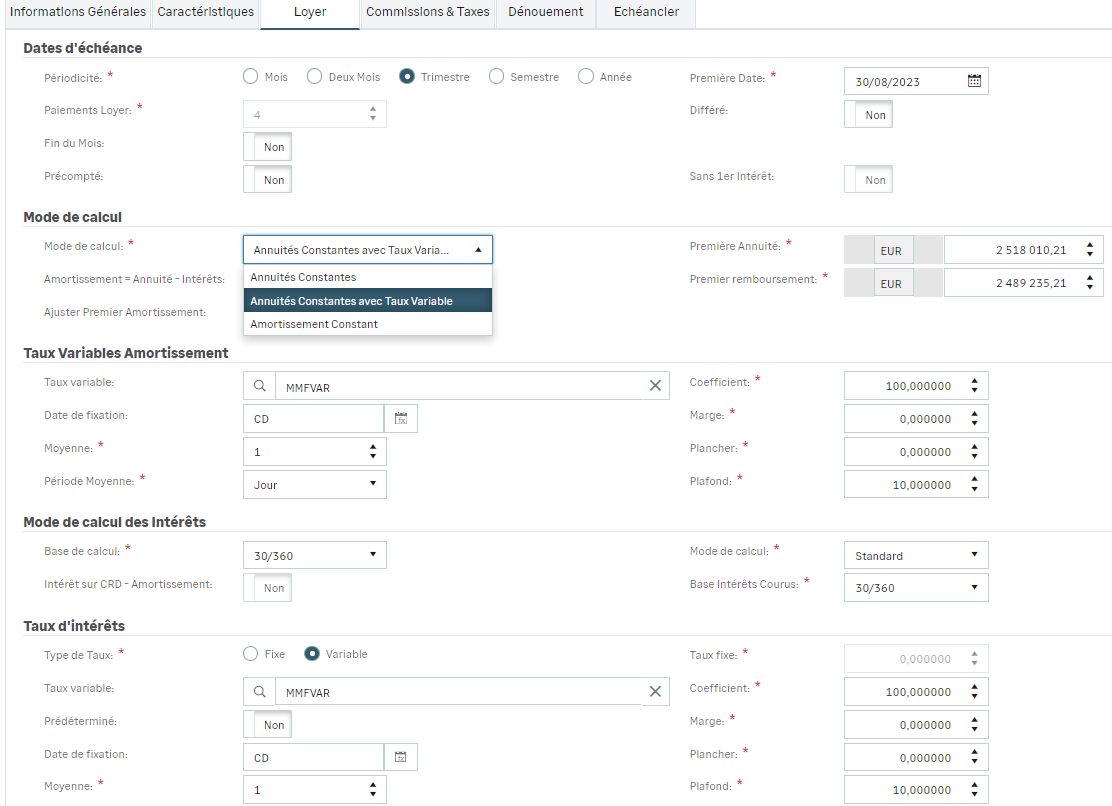Toggle the Différé switch
The image size is (1112, 806).
(868, 115)
